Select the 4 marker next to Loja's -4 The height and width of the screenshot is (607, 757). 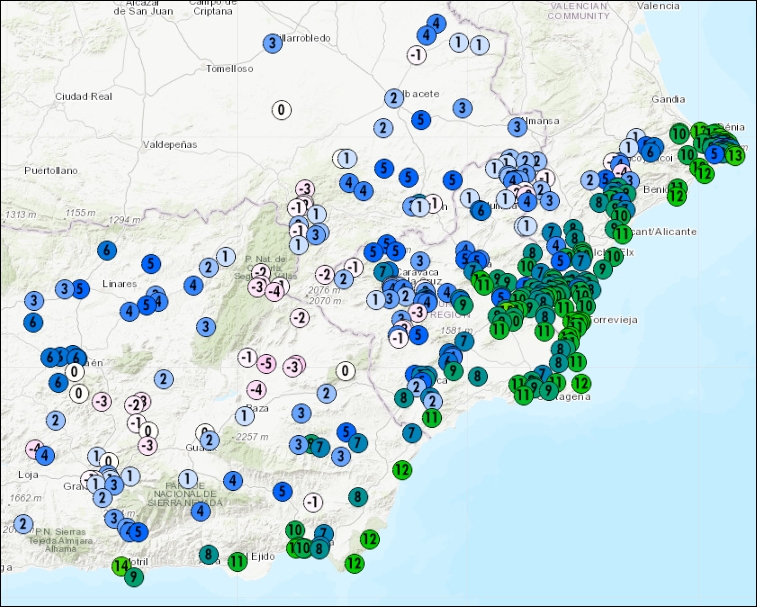45,455
